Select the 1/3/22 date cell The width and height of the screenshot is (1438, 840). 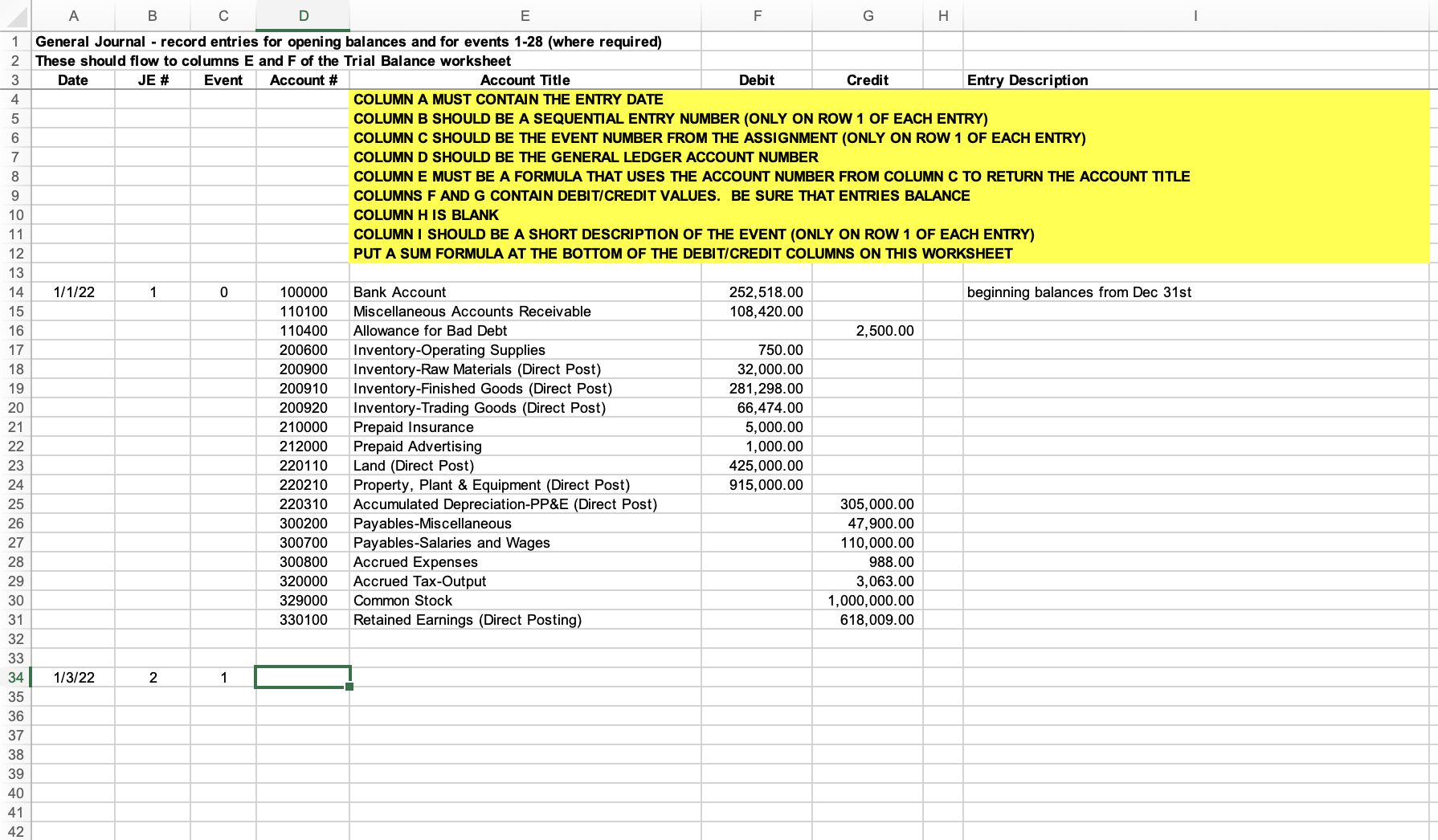73,677
